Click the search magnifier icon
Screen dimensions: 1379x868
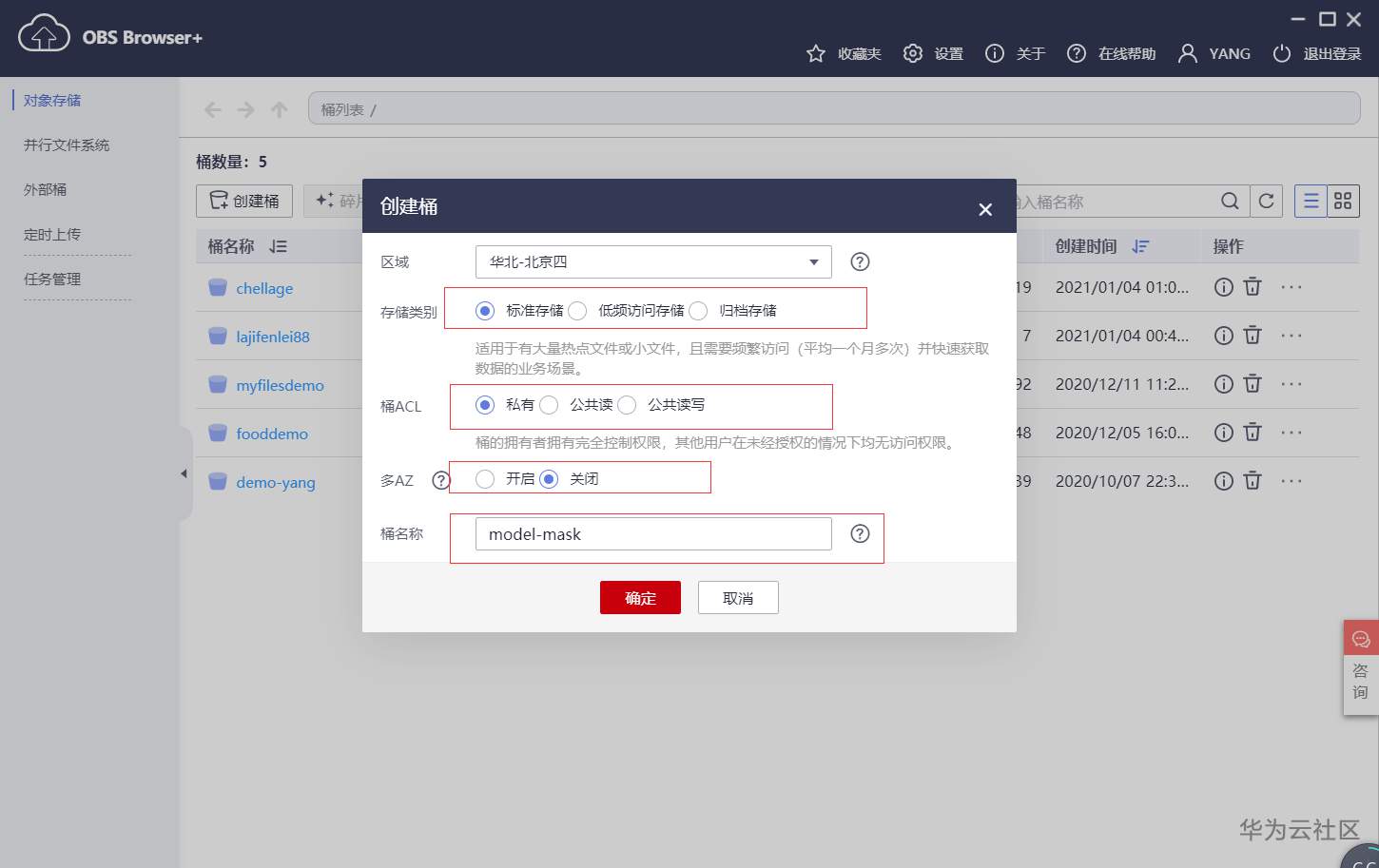(x=1230, y=201)
